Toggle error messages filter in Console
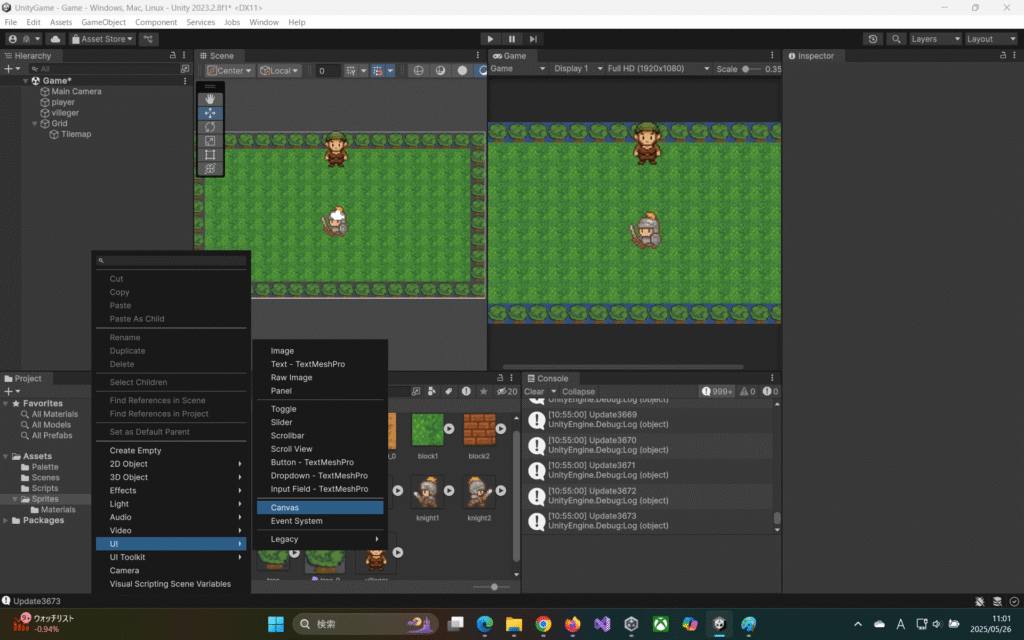Viewport: 1024px width, 640px height. tap(771, 392)
